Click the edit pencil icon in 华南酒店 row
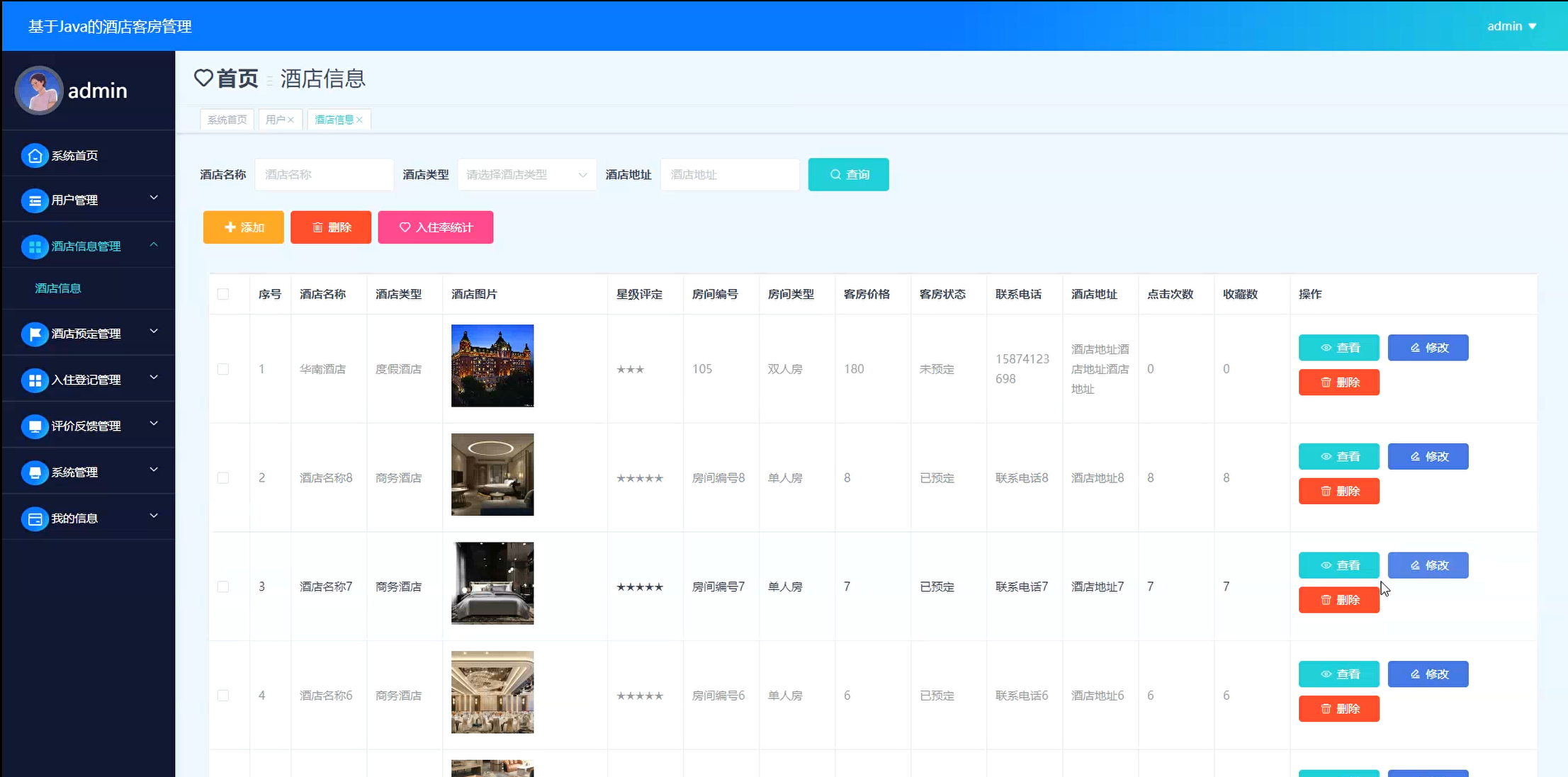Screen dimensions: 1568x777 click(1415, 348)
